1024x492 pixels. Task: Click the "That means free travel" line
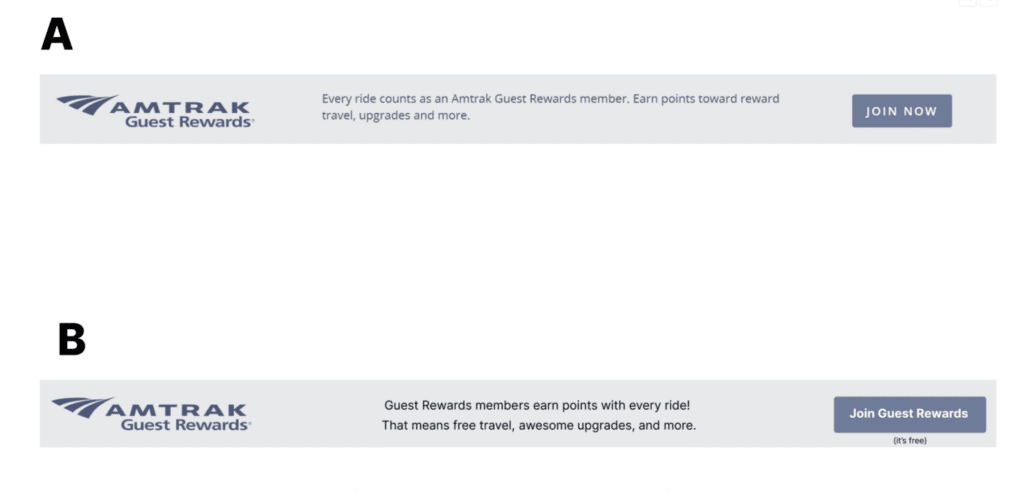538,425
